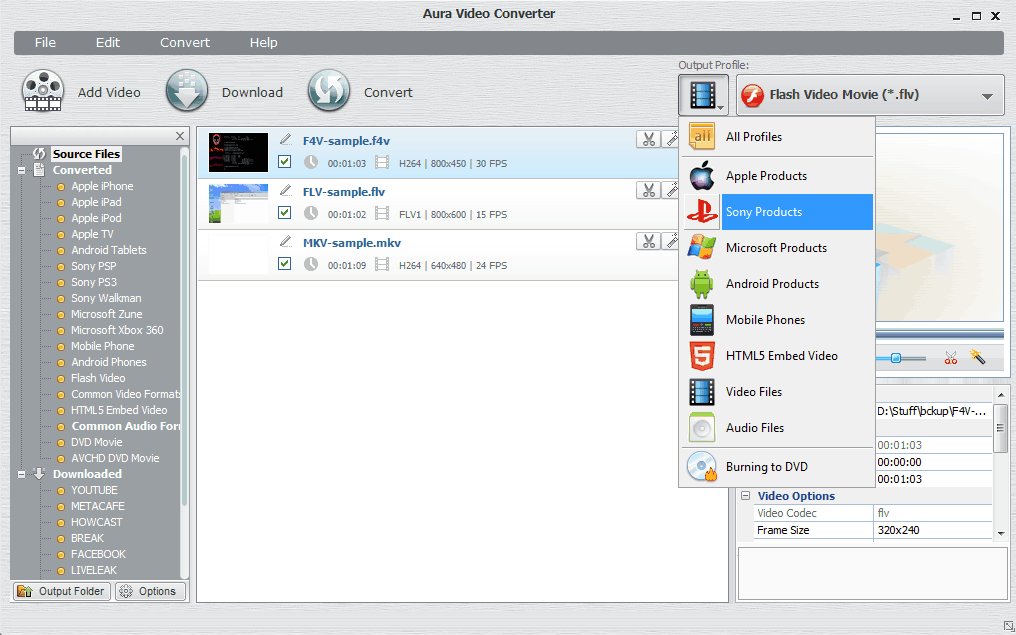
Task: Click the magic wand effects icon under preview
Action: (977, 357)
